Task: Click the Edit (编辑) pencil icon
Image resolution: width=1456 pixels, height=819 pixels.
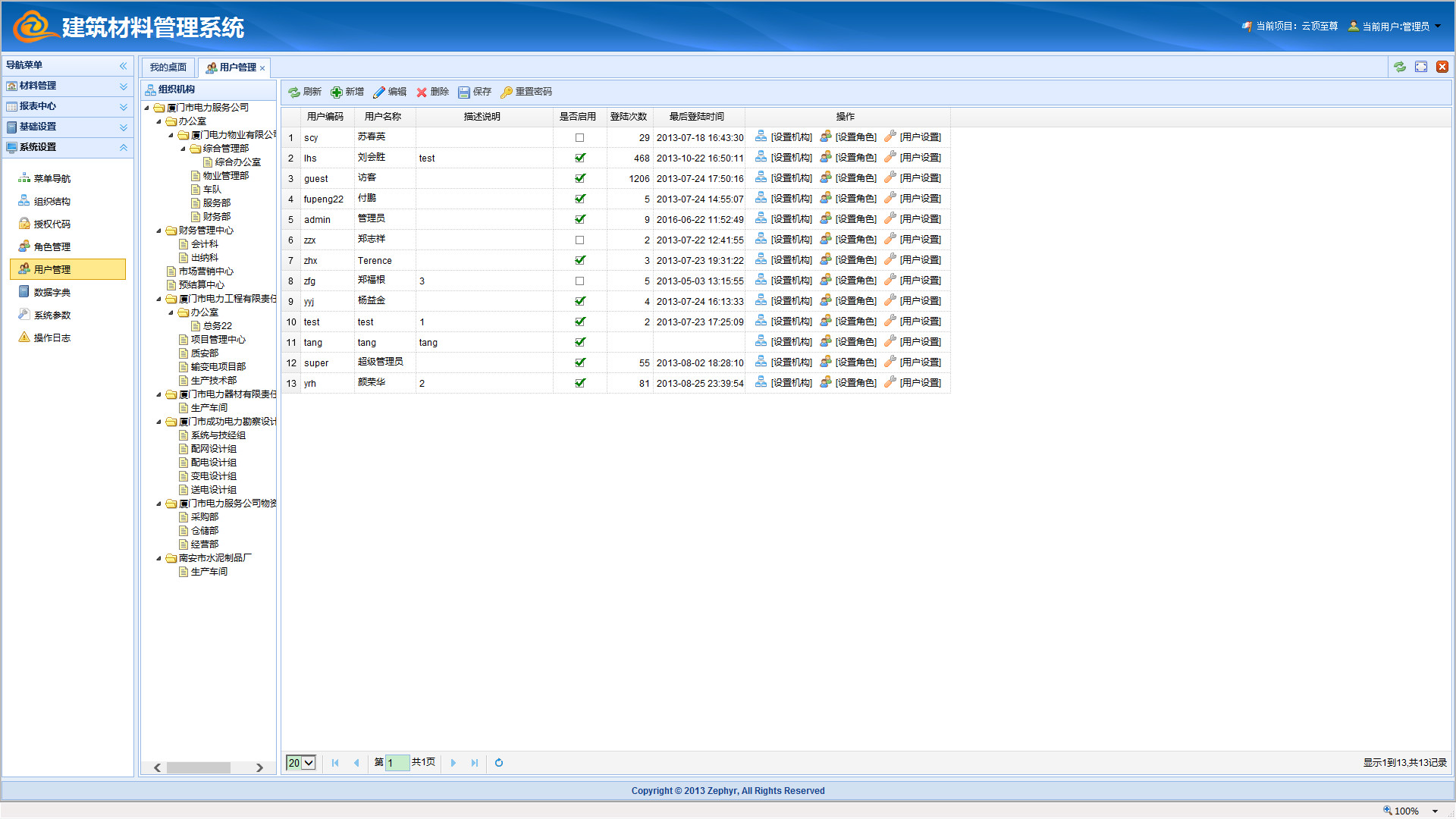Action: tap(379, 93)
